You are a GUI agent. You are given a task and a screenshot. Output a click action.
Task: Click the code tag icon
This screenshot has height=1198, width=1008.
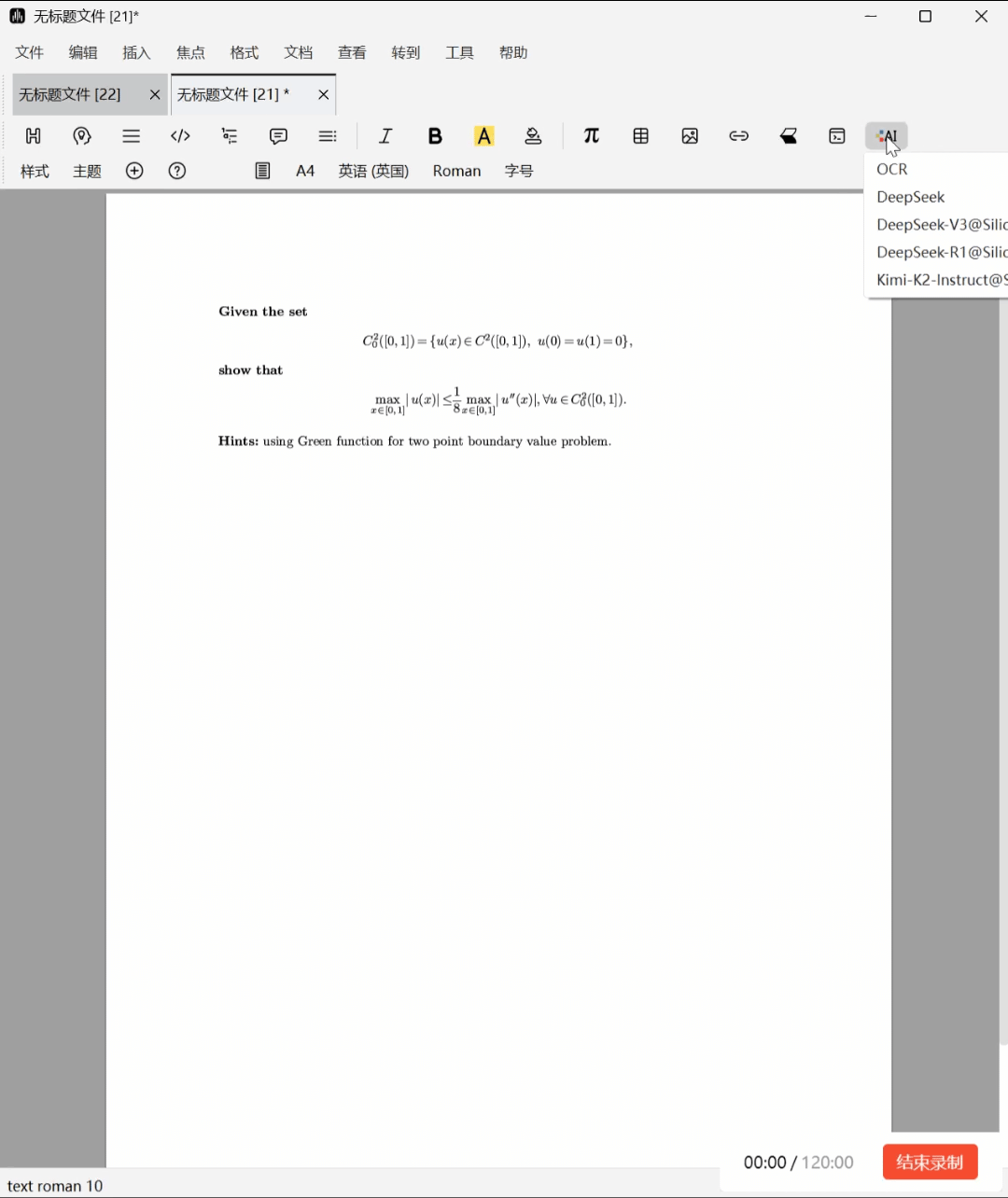180,136
